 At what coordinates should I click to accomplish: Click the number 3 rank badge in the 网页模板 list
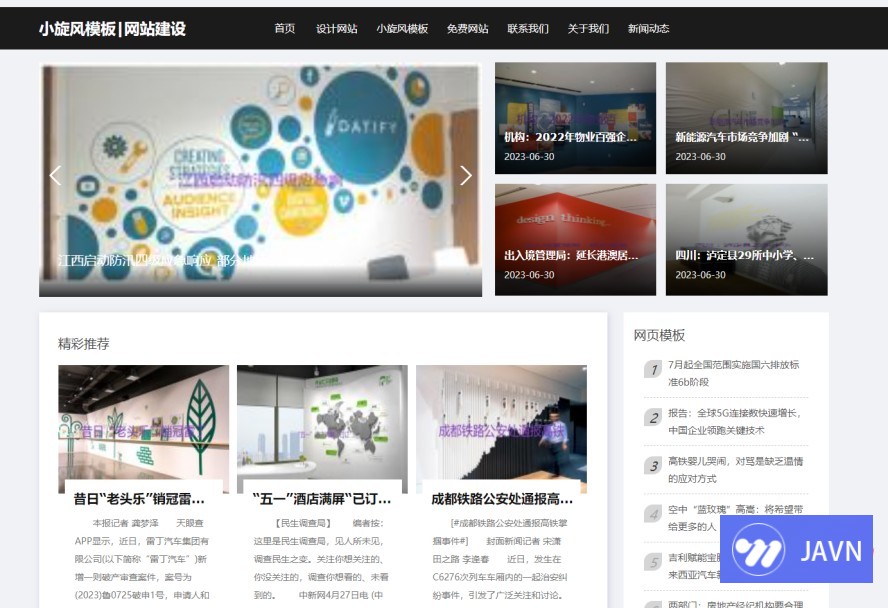pos(654,466)
